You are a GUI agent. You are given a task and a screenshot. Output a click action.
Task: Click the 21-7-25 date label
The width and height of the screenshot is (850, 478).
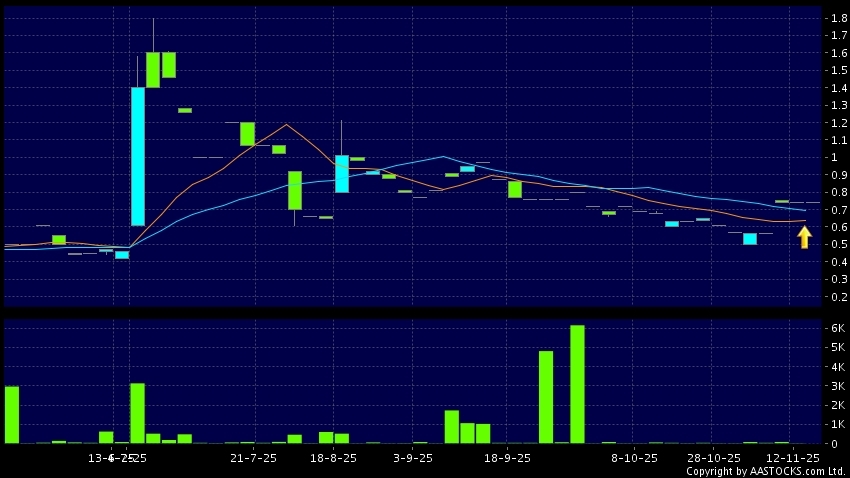(x=253, y=458)
